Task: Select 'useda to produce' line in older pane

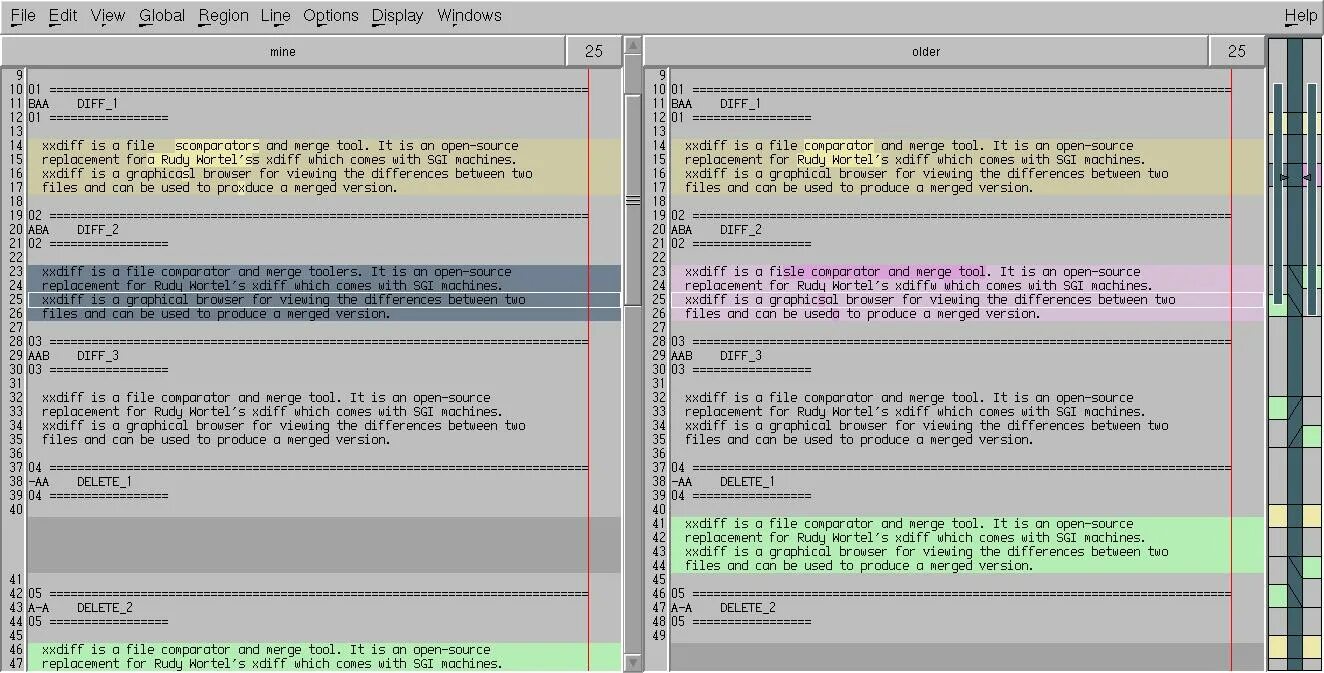Action: pyautogui.click(x=967, y=314)
